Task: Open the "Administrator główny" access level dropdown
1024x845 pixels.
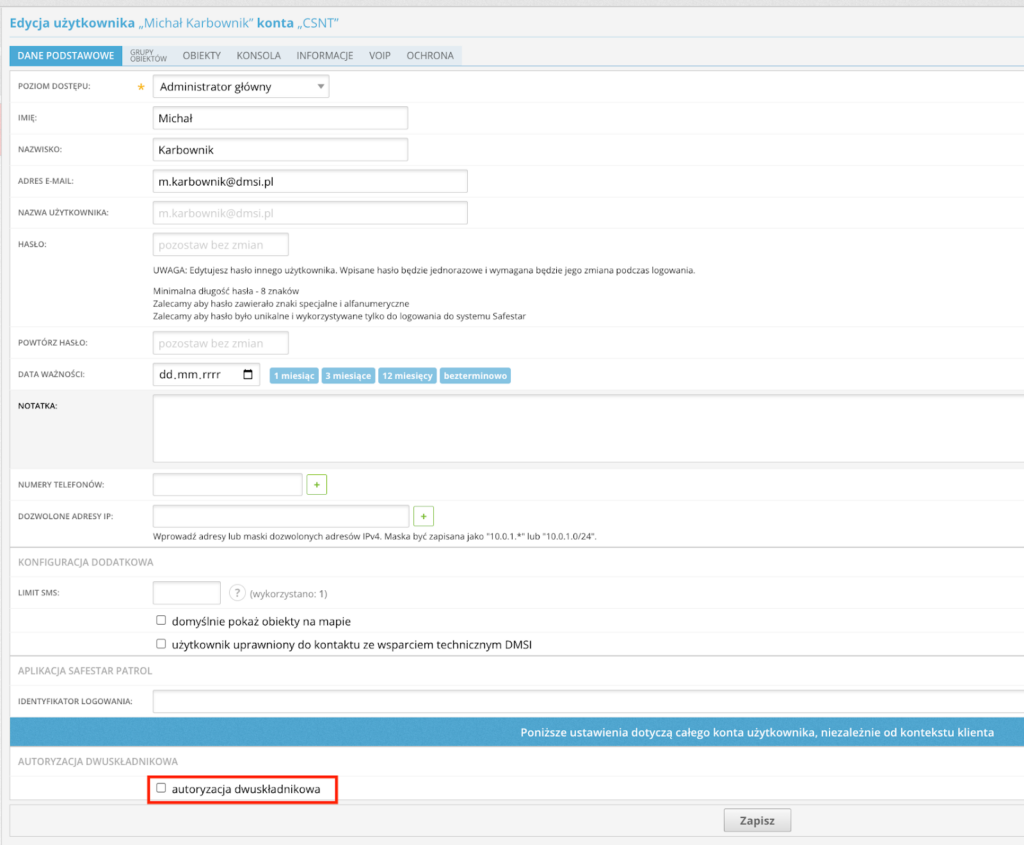Action: click(x=241, y=87)
